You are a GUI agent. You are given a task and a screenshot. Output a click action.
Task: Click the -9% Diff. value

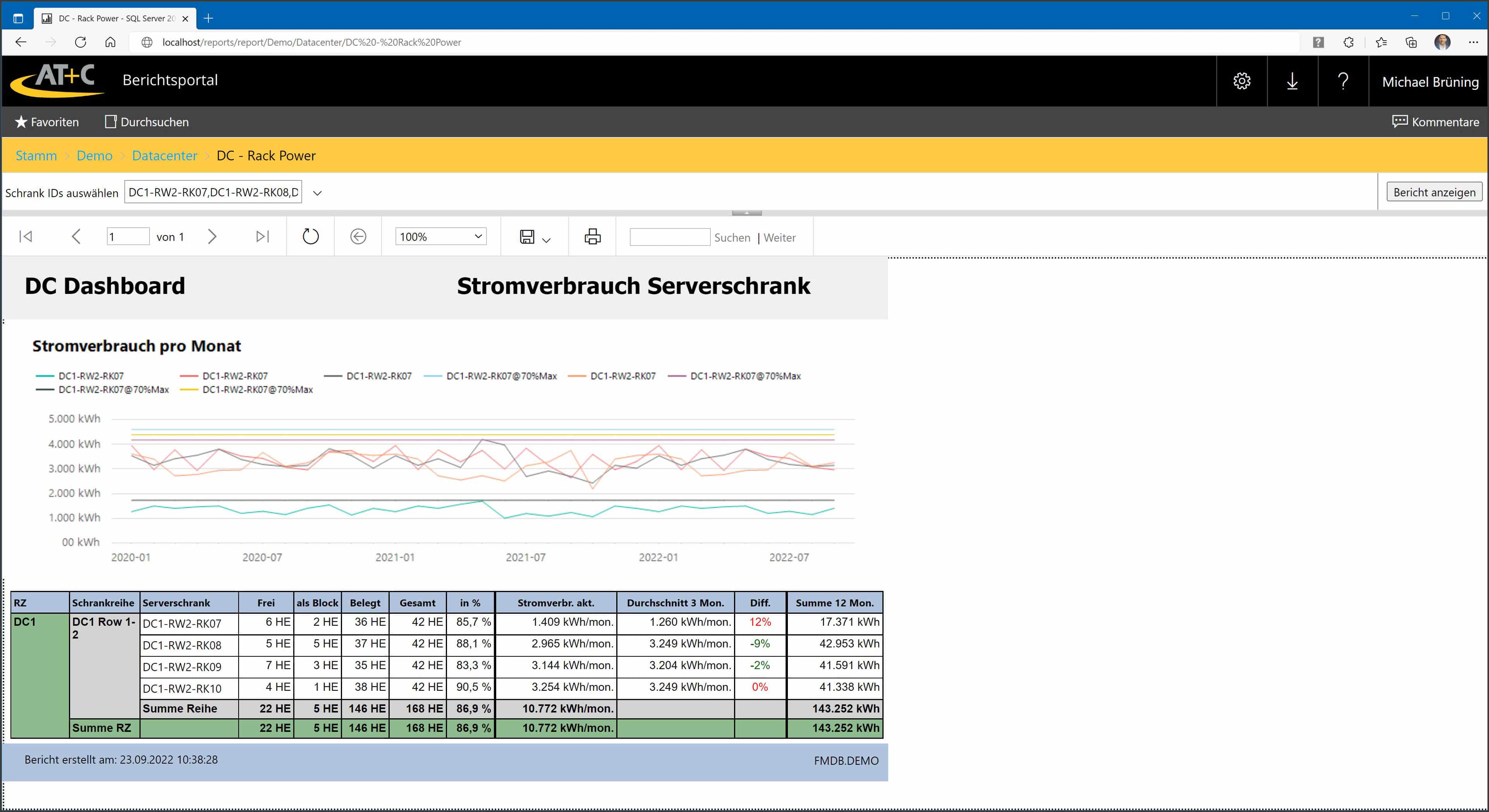tap(760, 643)
